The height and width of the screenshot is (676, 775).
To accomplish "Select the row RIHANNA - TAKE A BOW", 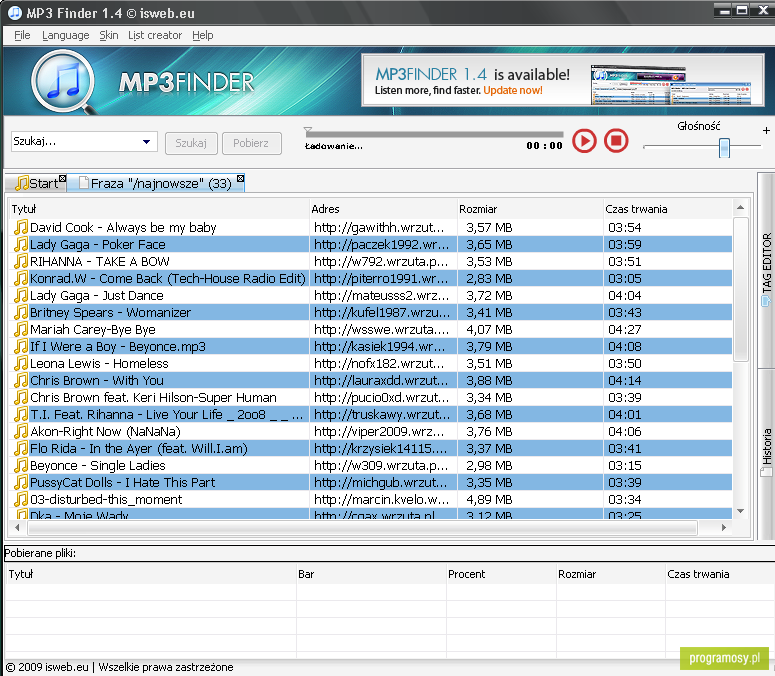I will coord(371,261).
